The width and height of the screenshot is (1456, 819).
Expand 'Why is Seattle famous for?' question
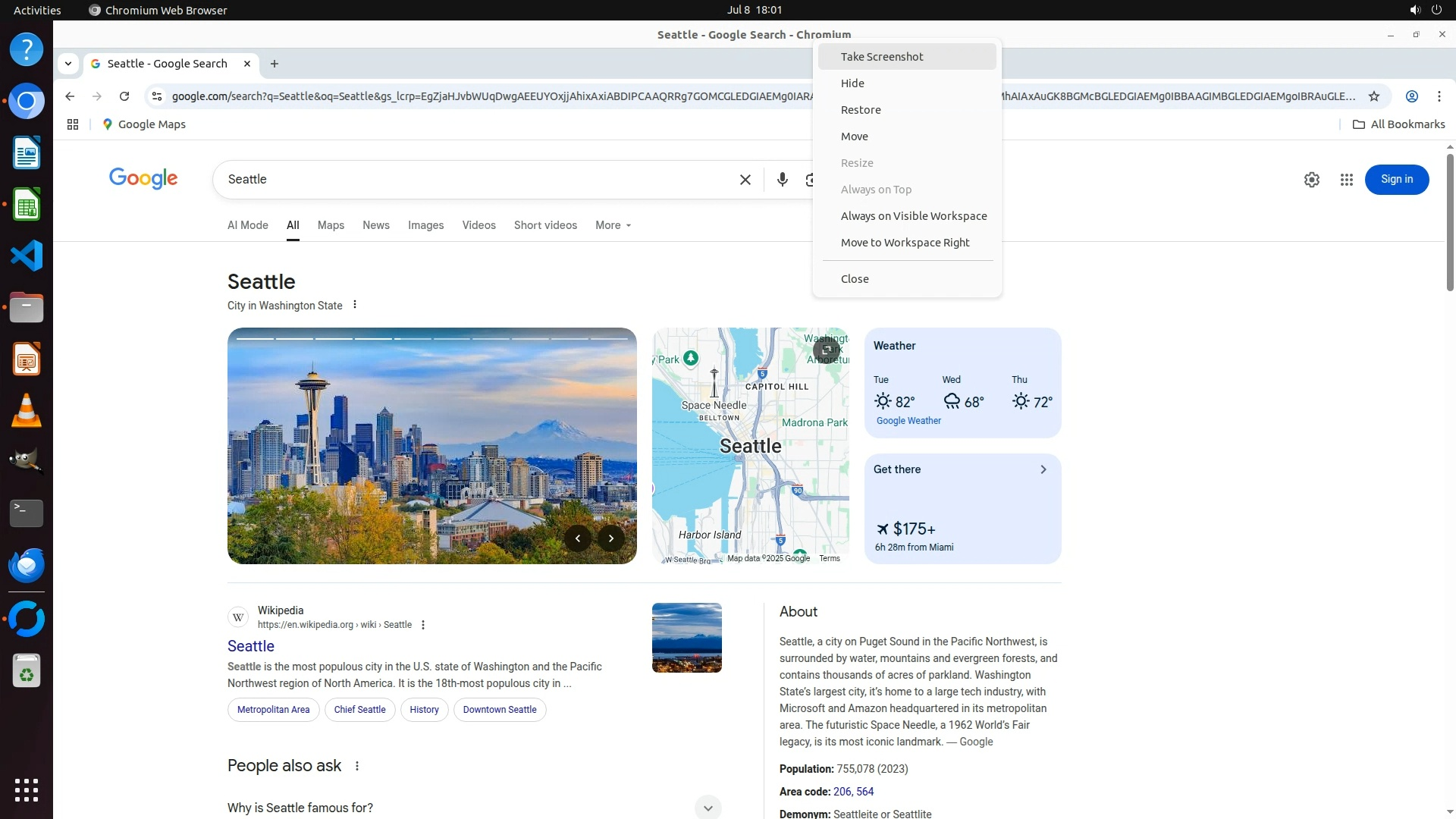[x=708, y=808]
